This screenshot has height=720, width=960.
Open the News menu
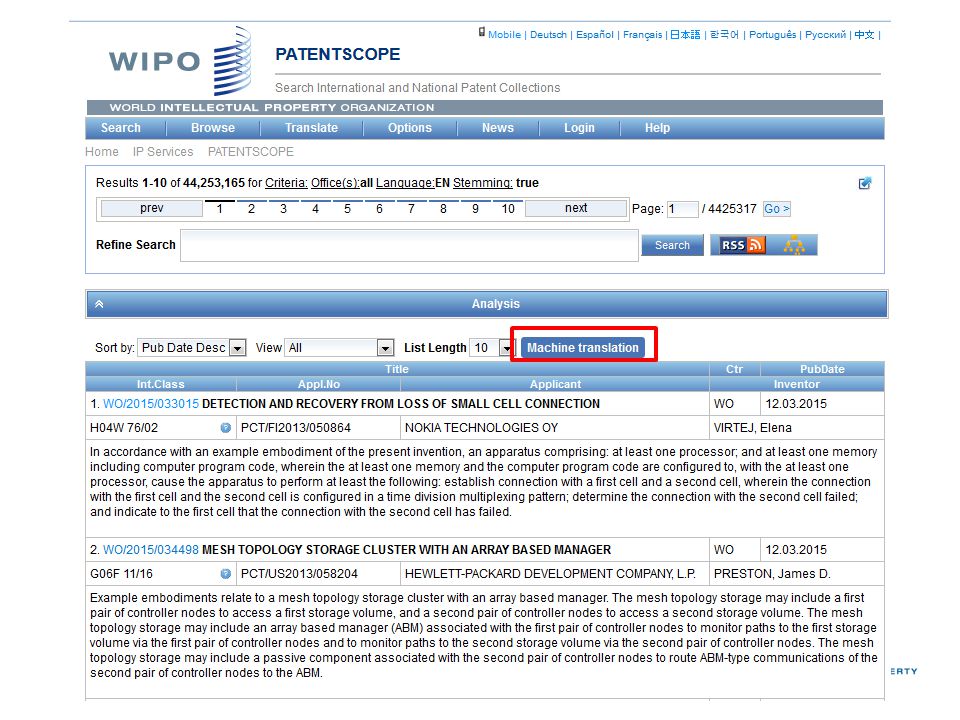click(x=497, y=128)
